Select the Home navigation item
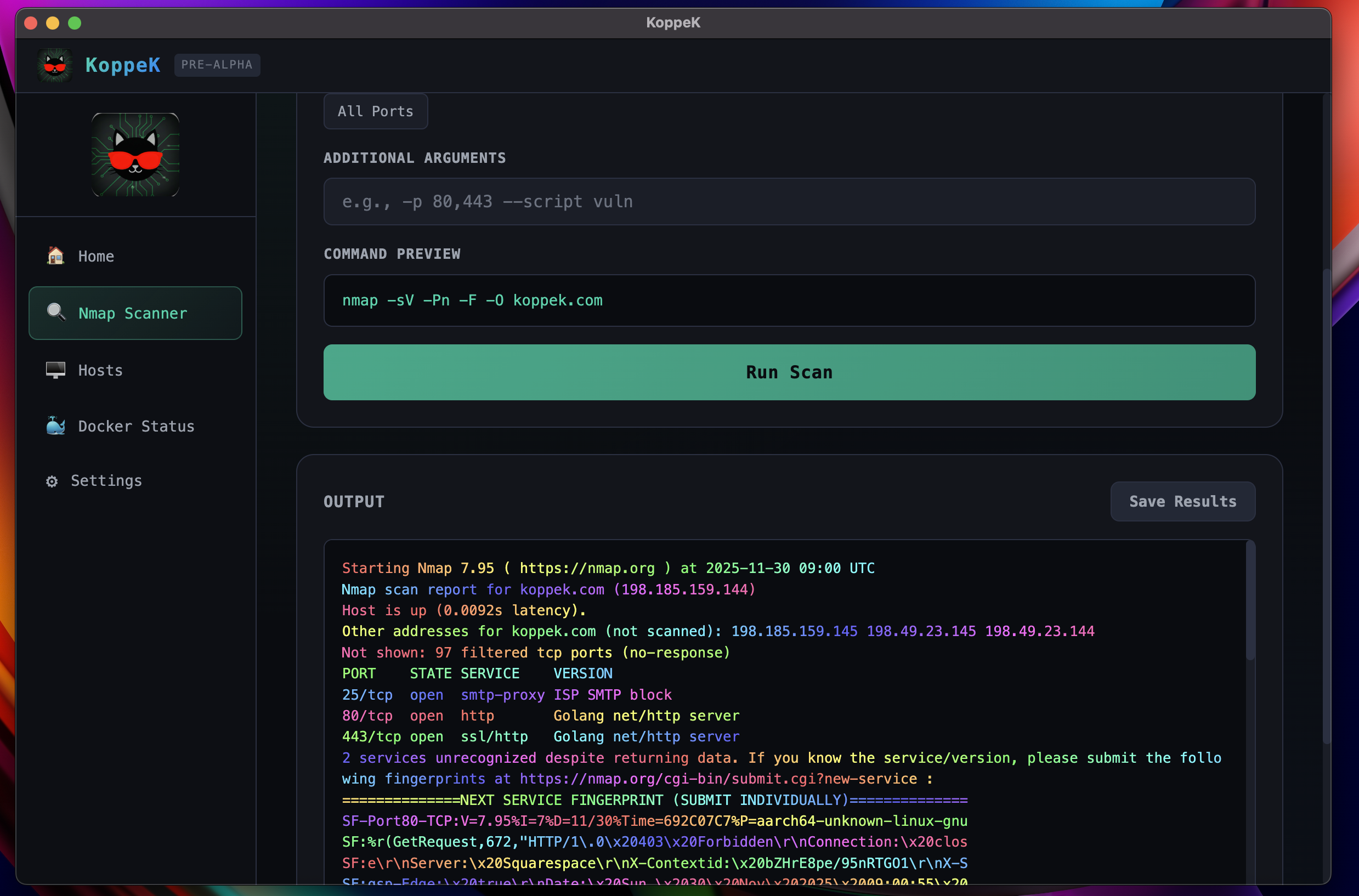Image resolution: width=1359 pixels, height=896 pixels. pyautogui.click(x=95, y=257)
